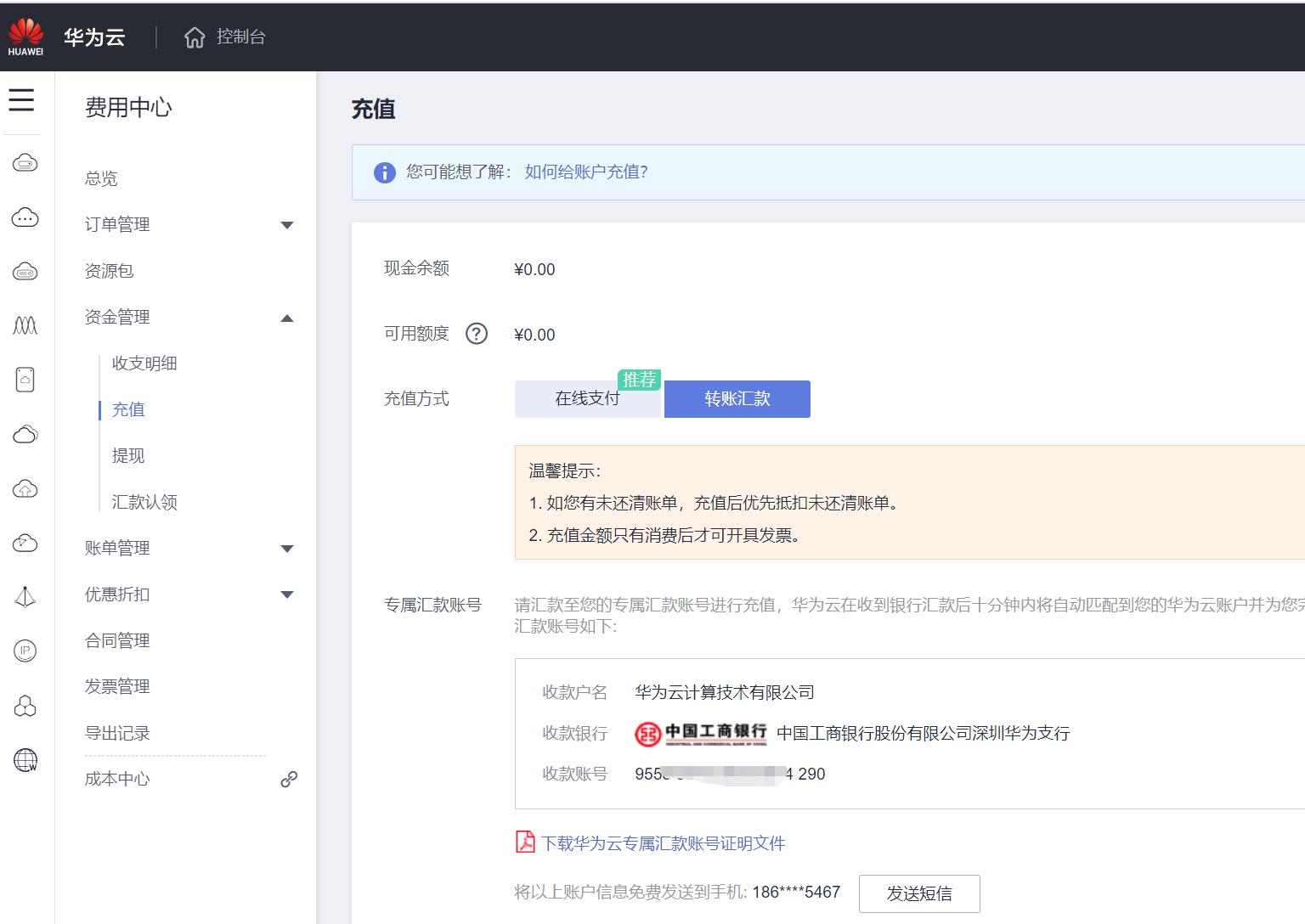
Task: Click the 推荐 badge on 在线支付
Action: (640, 380)
